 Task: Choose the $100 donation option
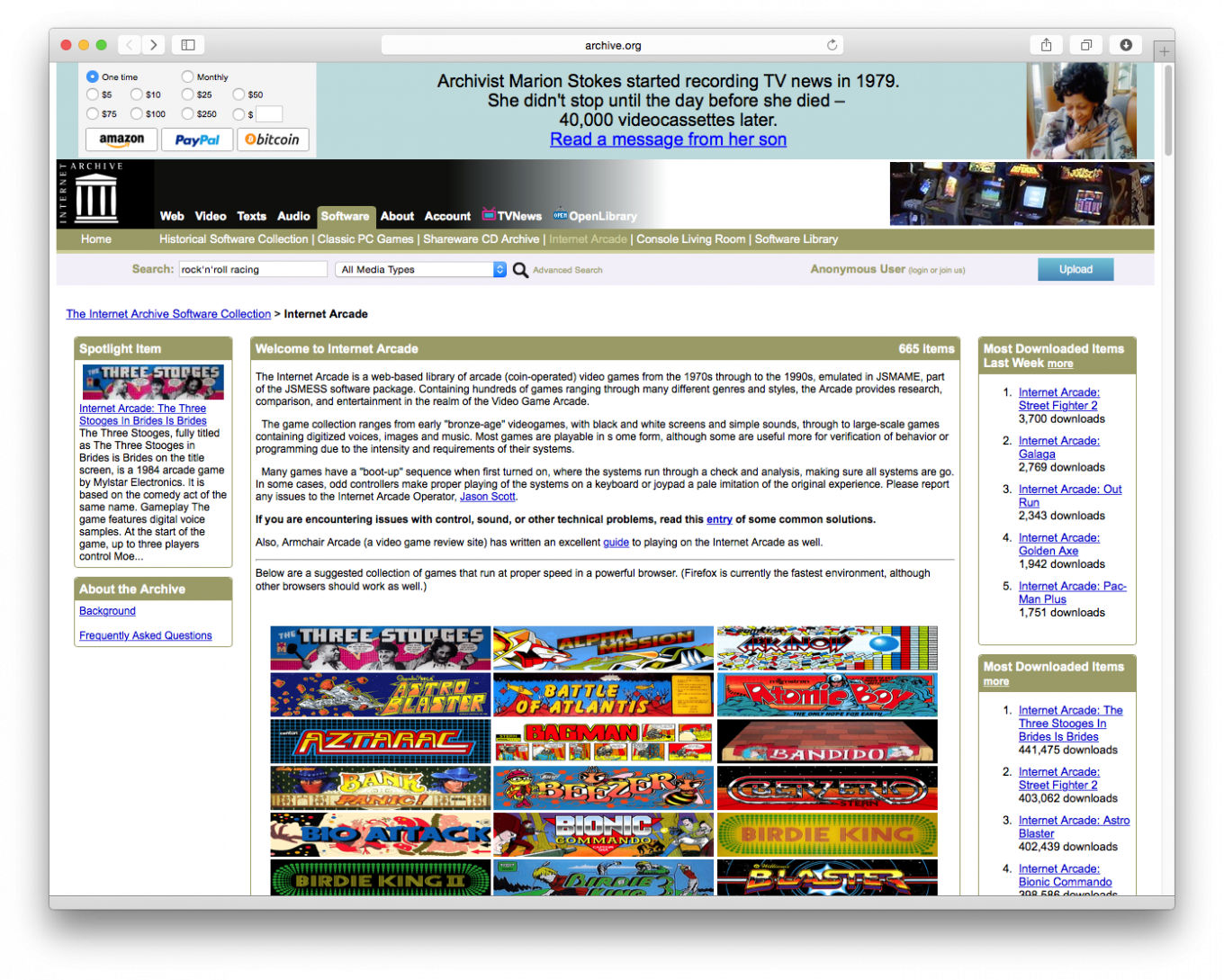137,114
